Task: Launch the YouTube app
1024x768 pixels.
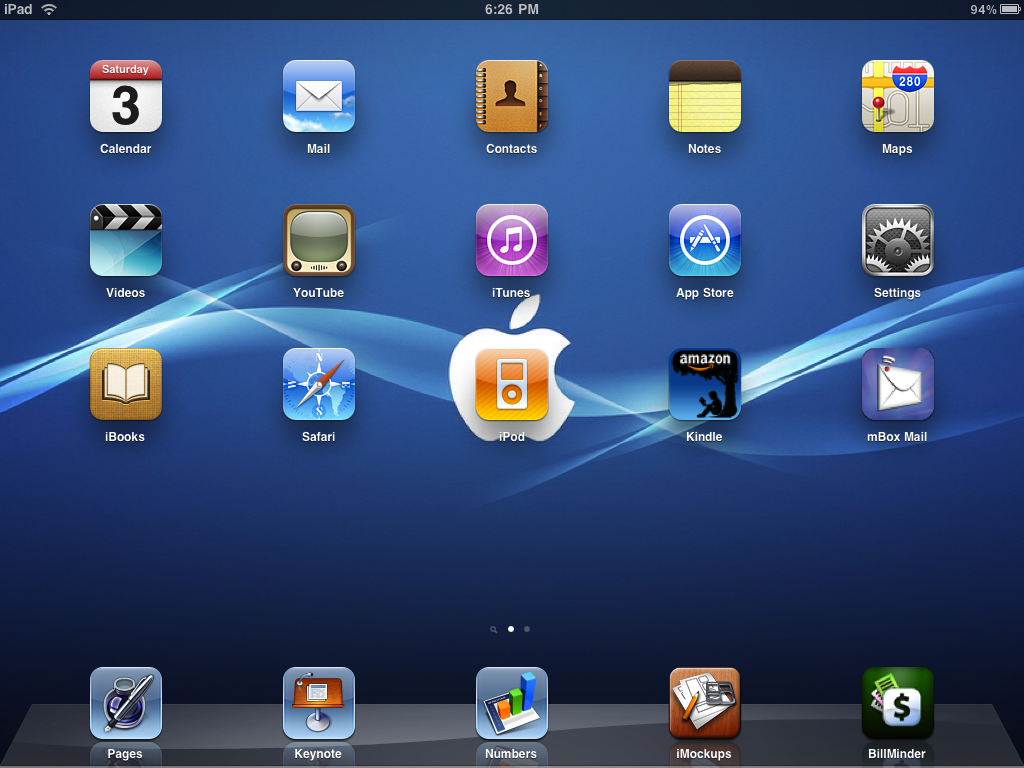Action: (319, 240)
